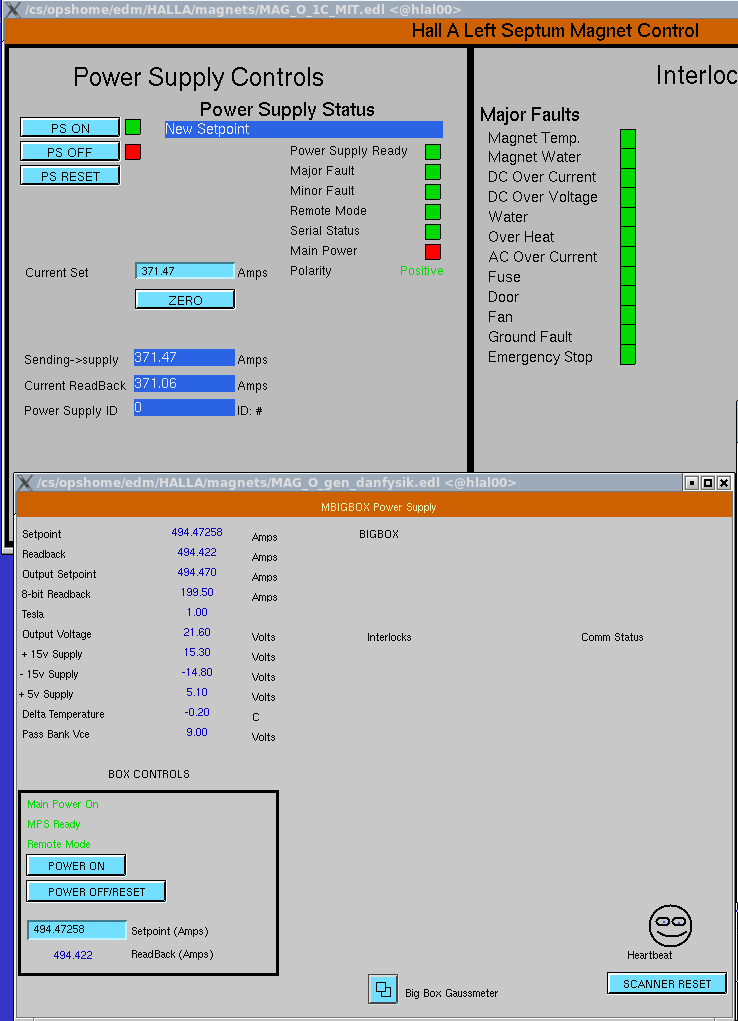Viewport: 738px width, 1021px height.
Task: Click the Major Fault green status indicator
Action: click(x=433, y=172)
